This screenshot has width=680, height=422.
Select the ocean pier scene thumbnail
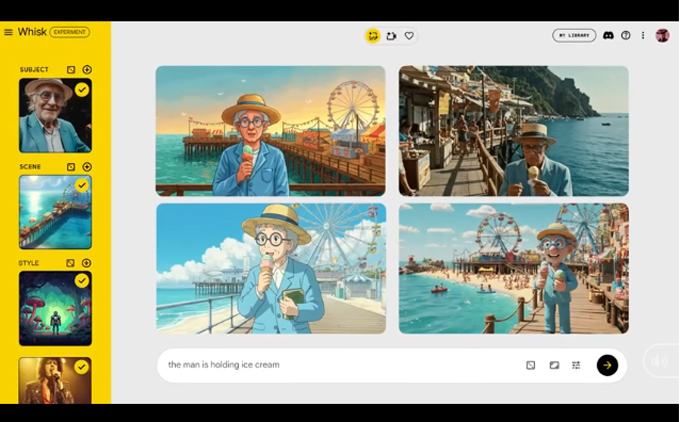click(55, 212)
